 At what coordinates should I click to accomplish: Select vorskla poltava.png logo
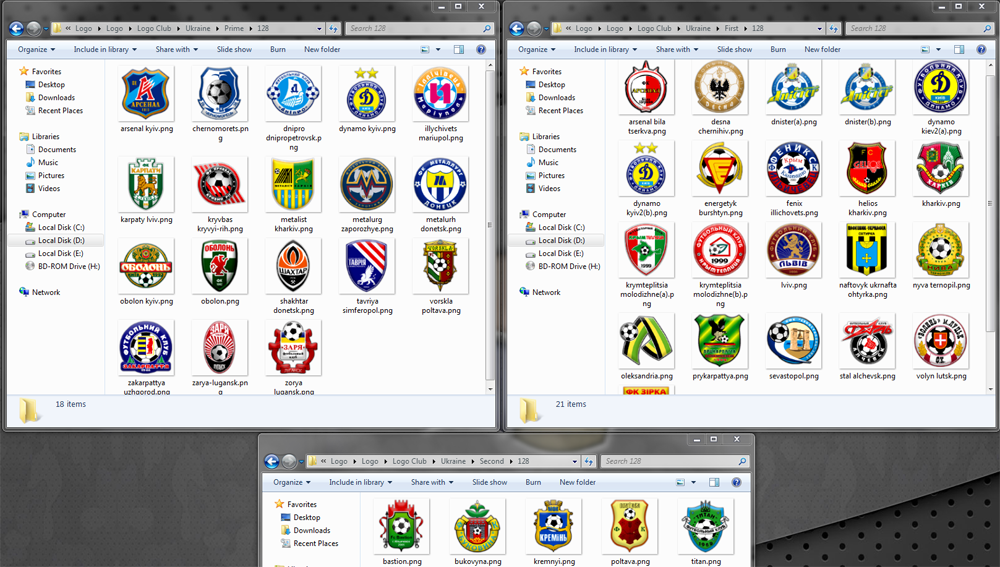coord(440,267)
